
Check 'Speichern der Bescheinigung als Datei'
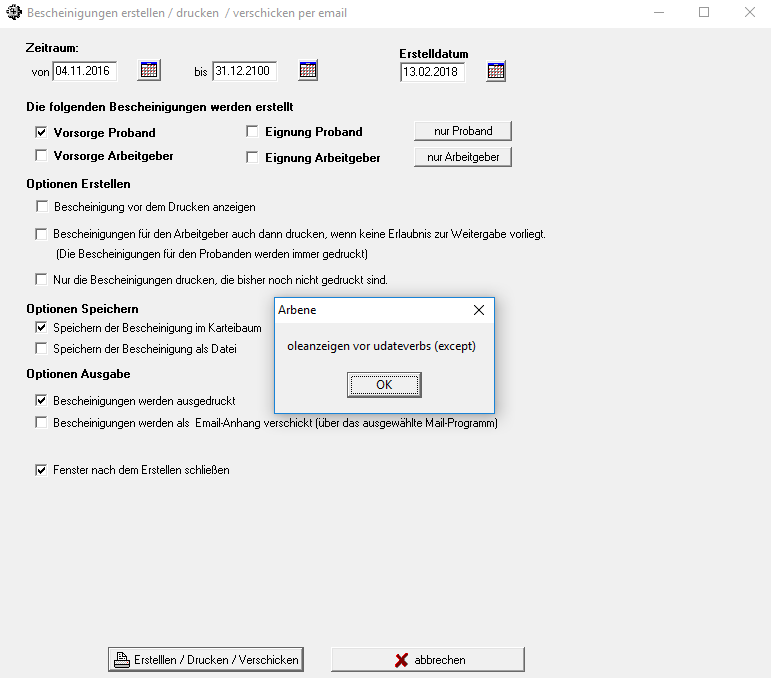click(41, 348)
